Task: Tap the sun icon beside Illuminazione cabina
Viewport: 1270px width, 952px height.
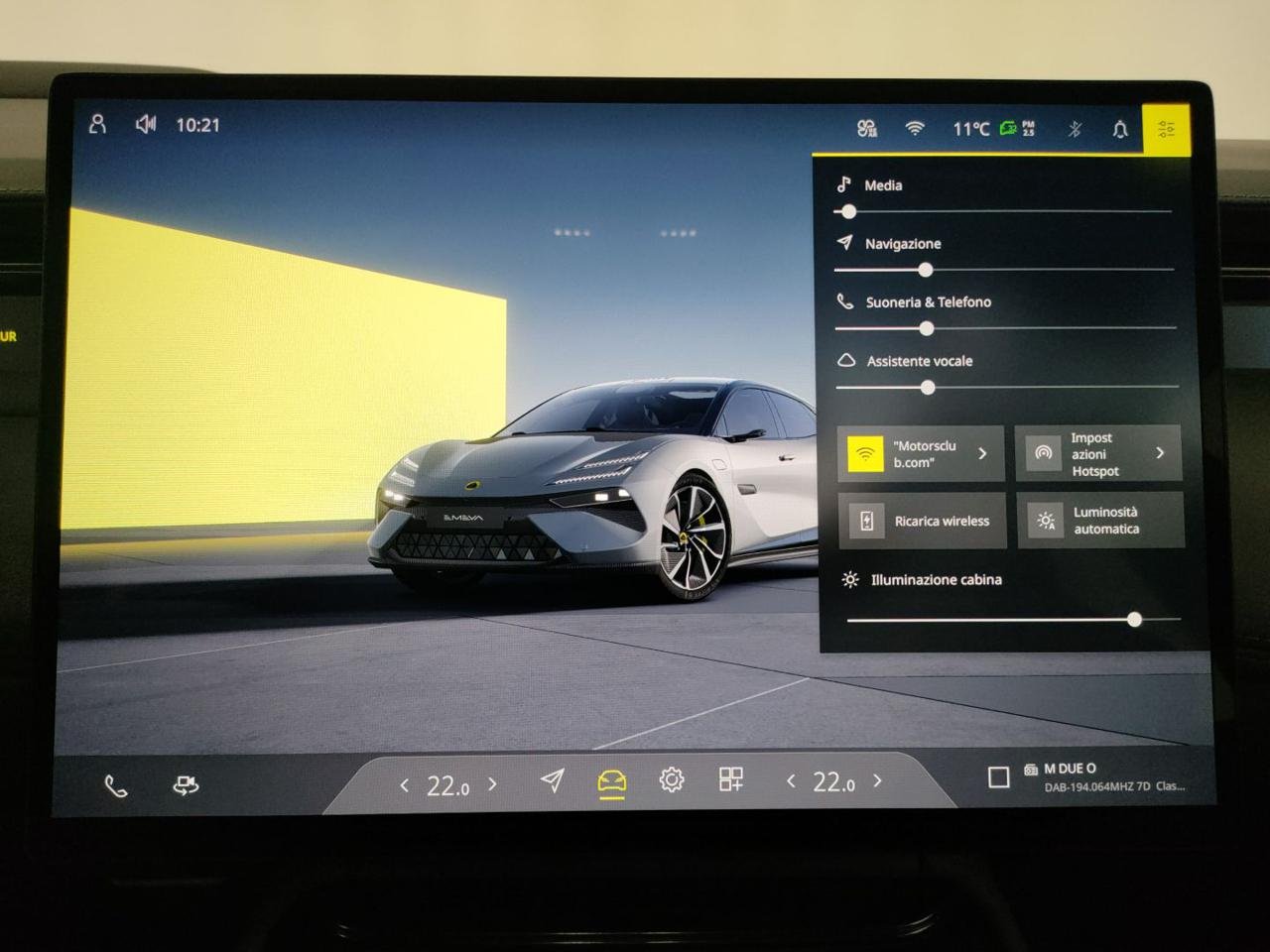Action: (x=850, y=579)
